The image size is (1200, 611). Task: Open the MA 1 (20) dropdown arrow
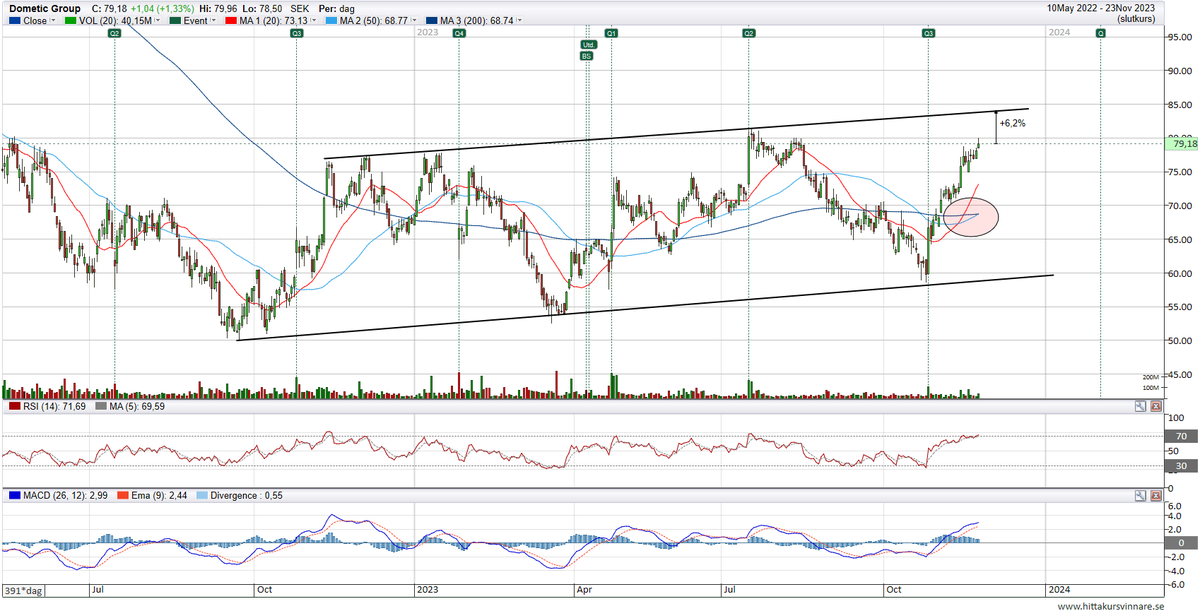point(313,20)
